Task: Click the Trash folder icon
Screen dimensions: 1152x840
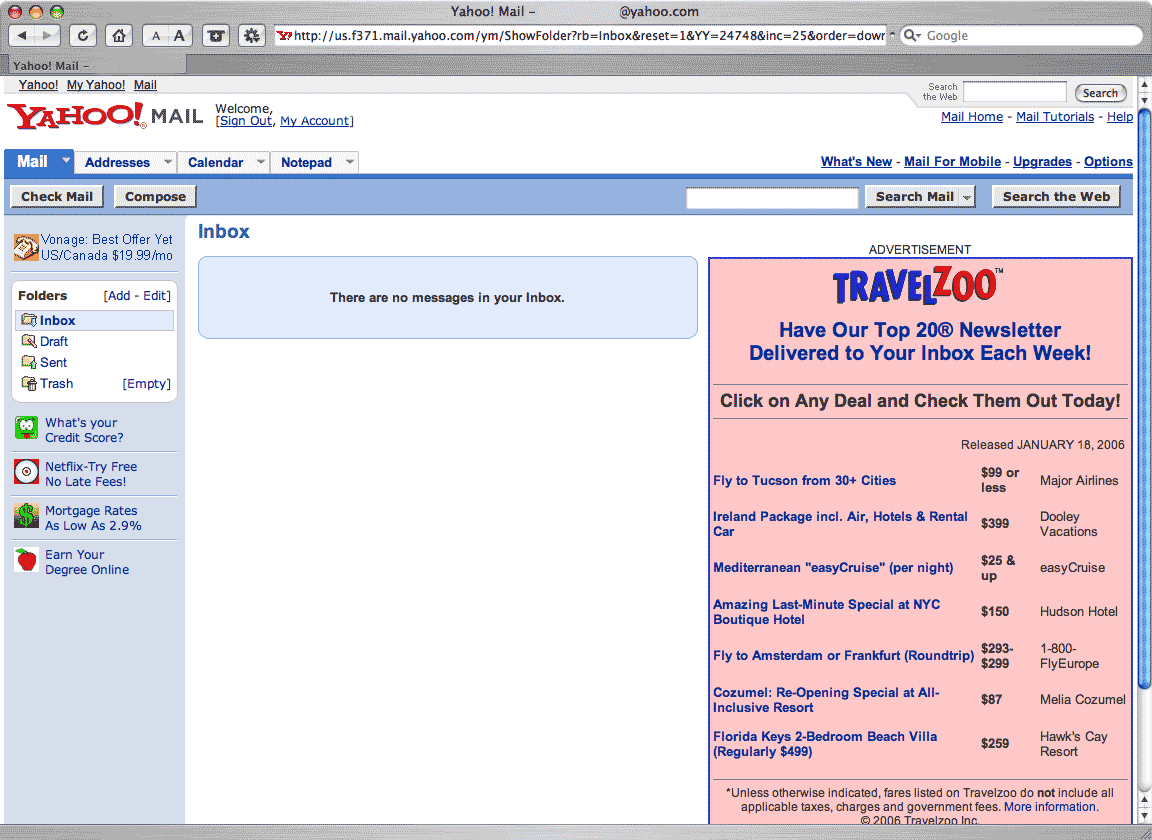Action: (29, 383)
